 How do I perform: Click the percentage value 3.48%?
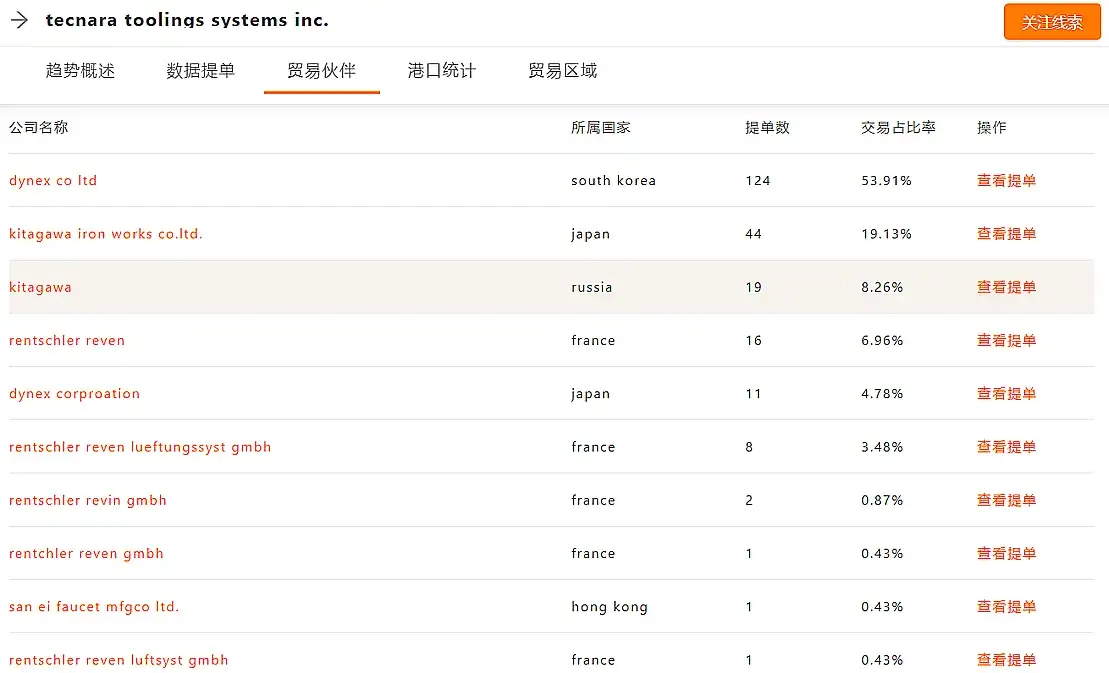(x=882, y=447)
